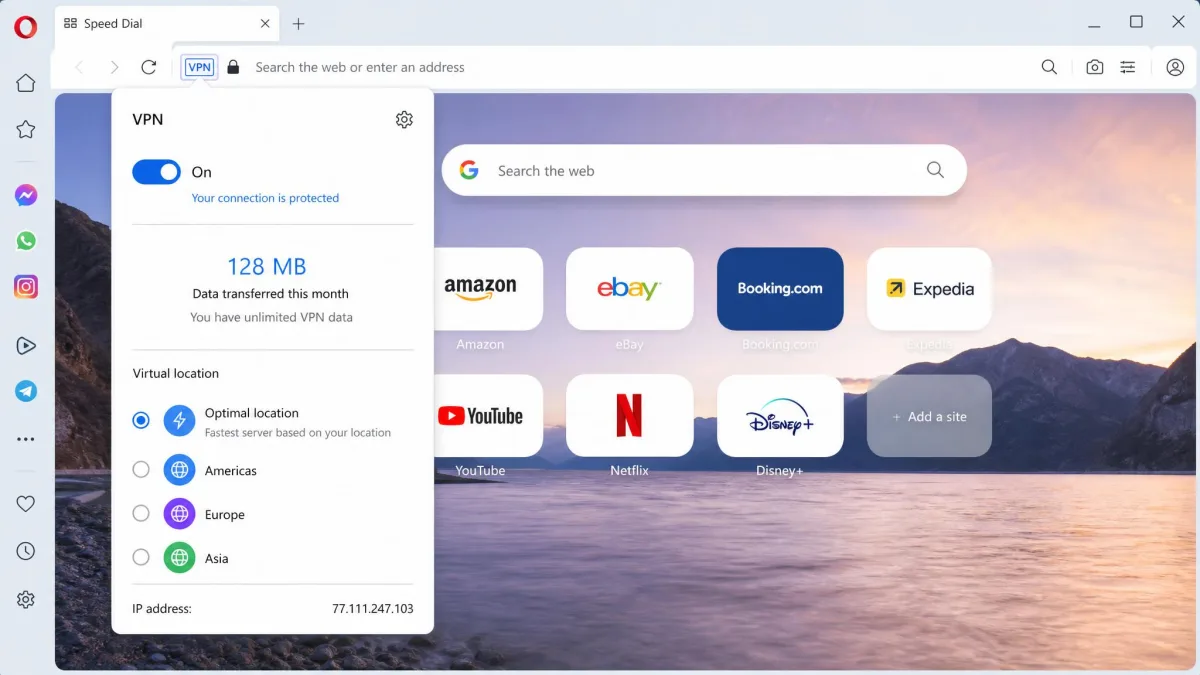
Task: Click the padlock security icon
Action: coord(233,67)
